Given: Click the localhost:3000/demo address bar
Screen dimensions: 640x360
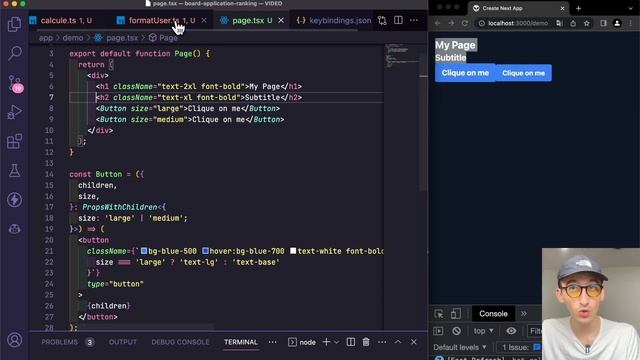Looking at the screenshot, I should 518,23.
